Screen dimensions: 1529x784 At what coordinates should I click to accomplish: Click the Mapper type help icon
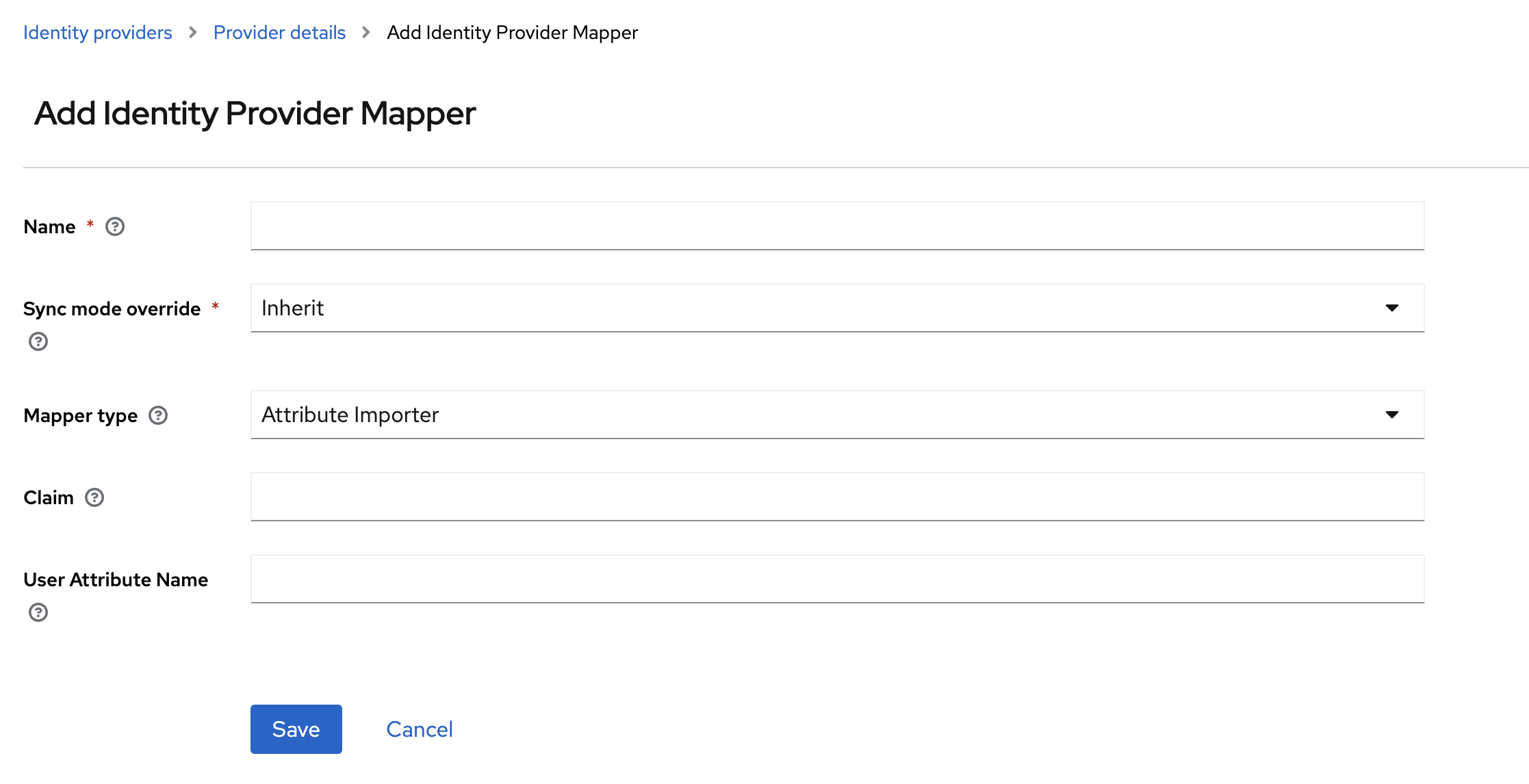coord(161,414)
